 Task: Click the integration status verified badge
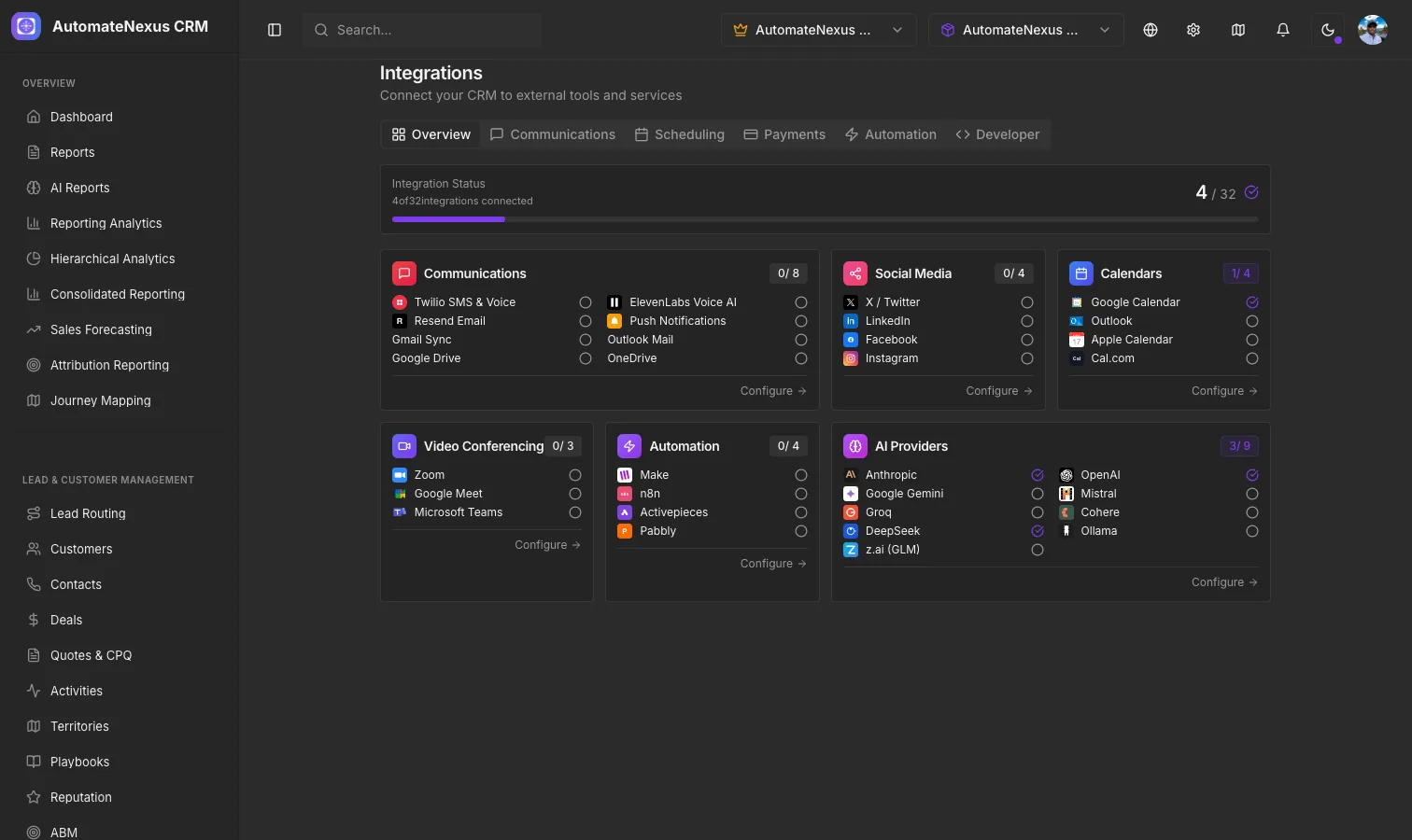(x=1251, y=192)
